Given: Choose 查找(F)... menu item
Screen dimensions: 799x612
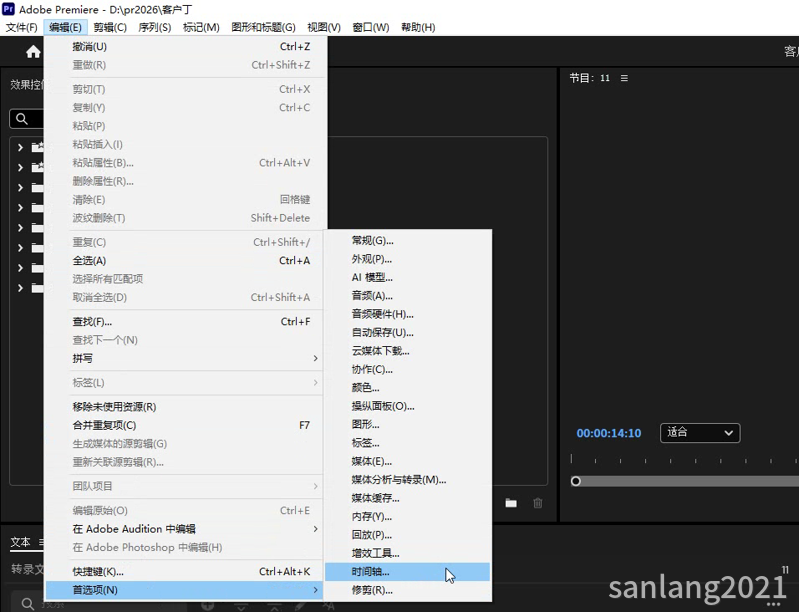Looking at the screenshot, I should (185, 322).
